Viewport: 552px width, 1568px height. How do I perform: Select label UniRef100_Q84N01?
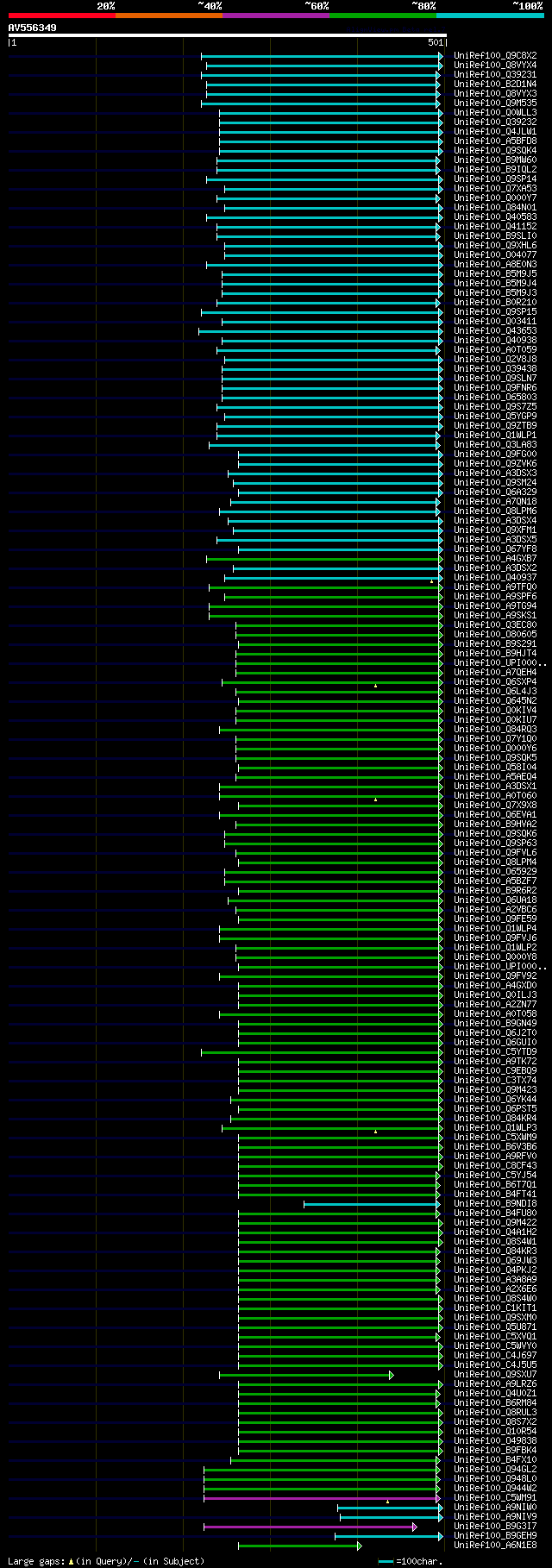(495, 208)
